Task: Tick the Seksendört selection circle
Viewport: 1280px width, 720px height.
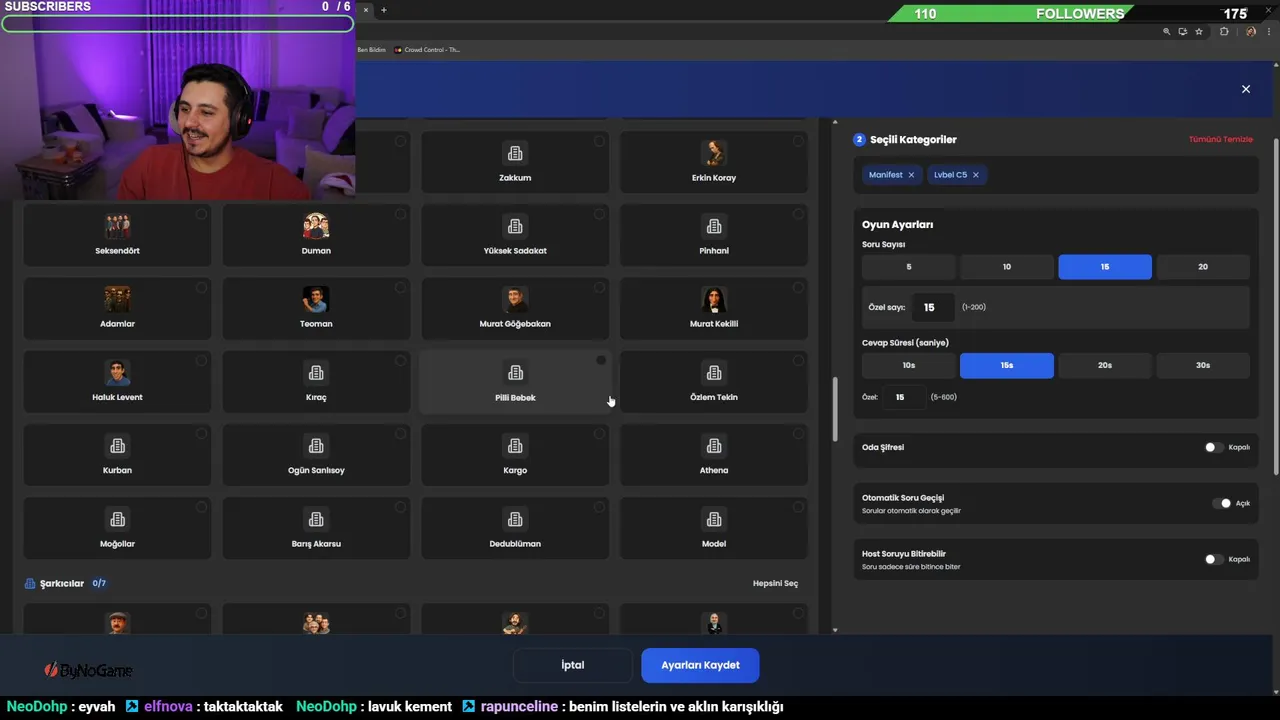Action: [x=201, y=214]
